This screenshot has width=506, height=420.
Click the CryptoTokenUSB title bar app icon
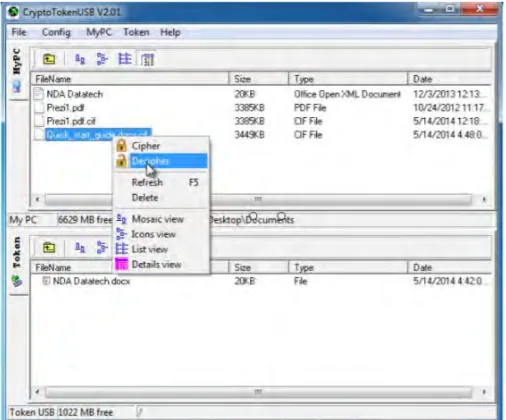coord(14,12)
